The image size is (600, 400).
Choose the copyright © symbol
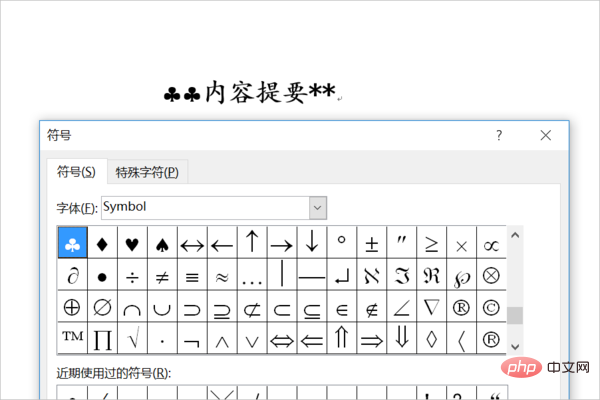[x=491, y=307]
